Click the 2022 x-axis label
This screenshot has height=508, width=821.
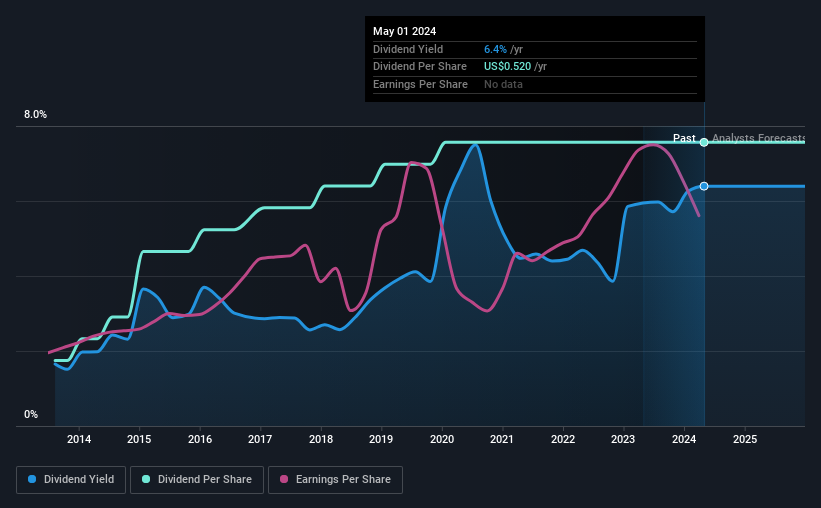[x=563, y=439]
